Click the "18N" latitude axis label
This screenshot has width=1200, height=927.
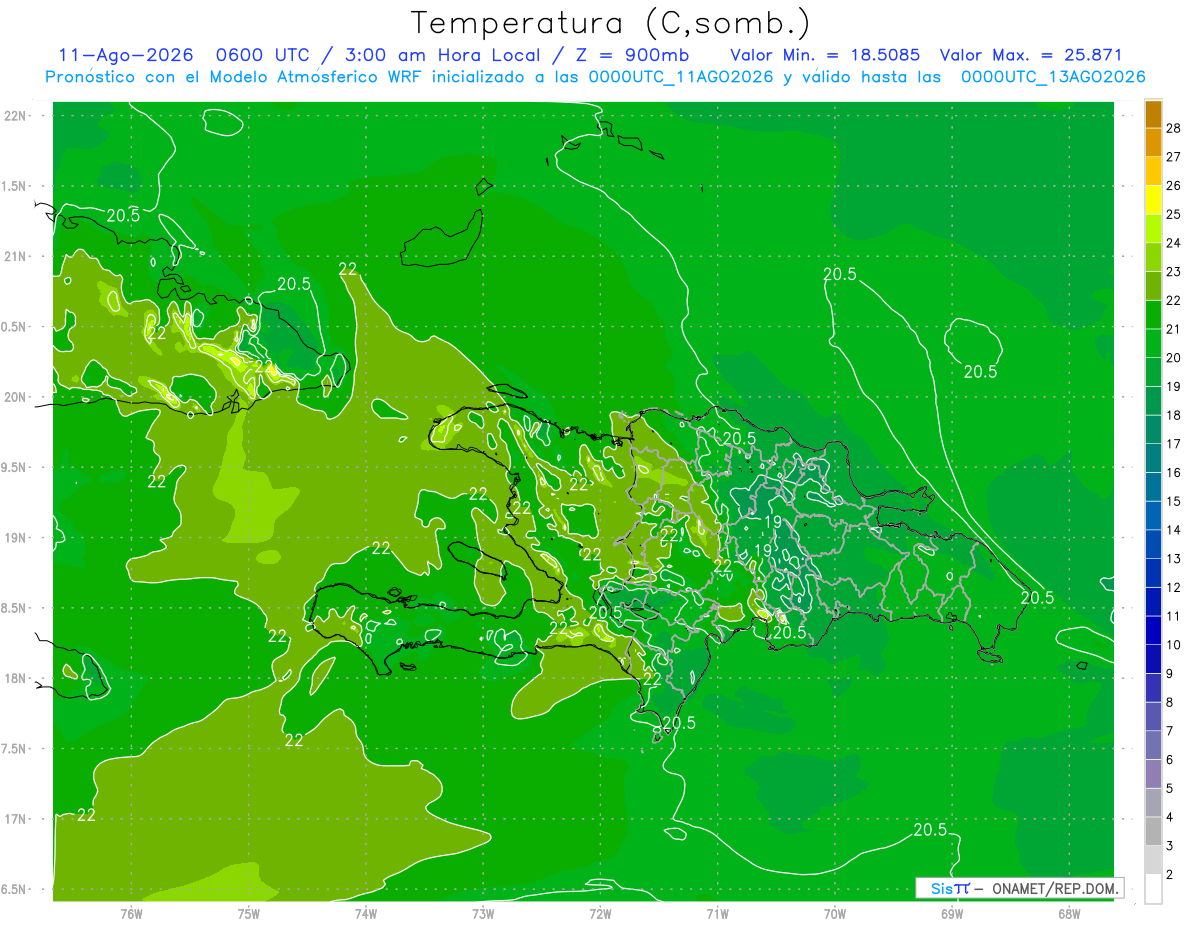pyautogui.click(x=17, y=678)
